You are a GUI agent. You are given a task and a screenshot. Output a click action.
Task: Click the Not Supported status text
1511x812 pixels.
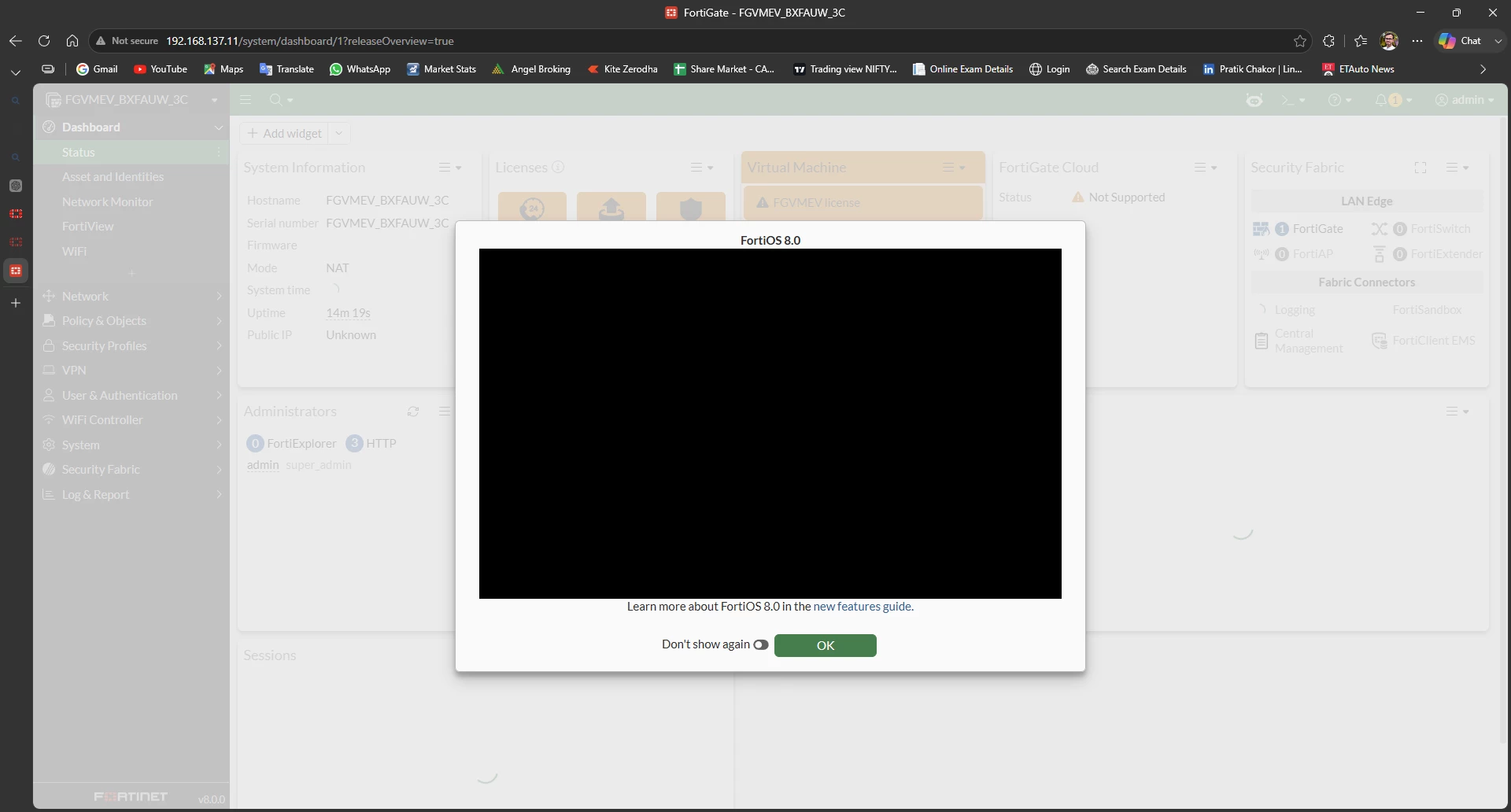(x=1127, y=197)
